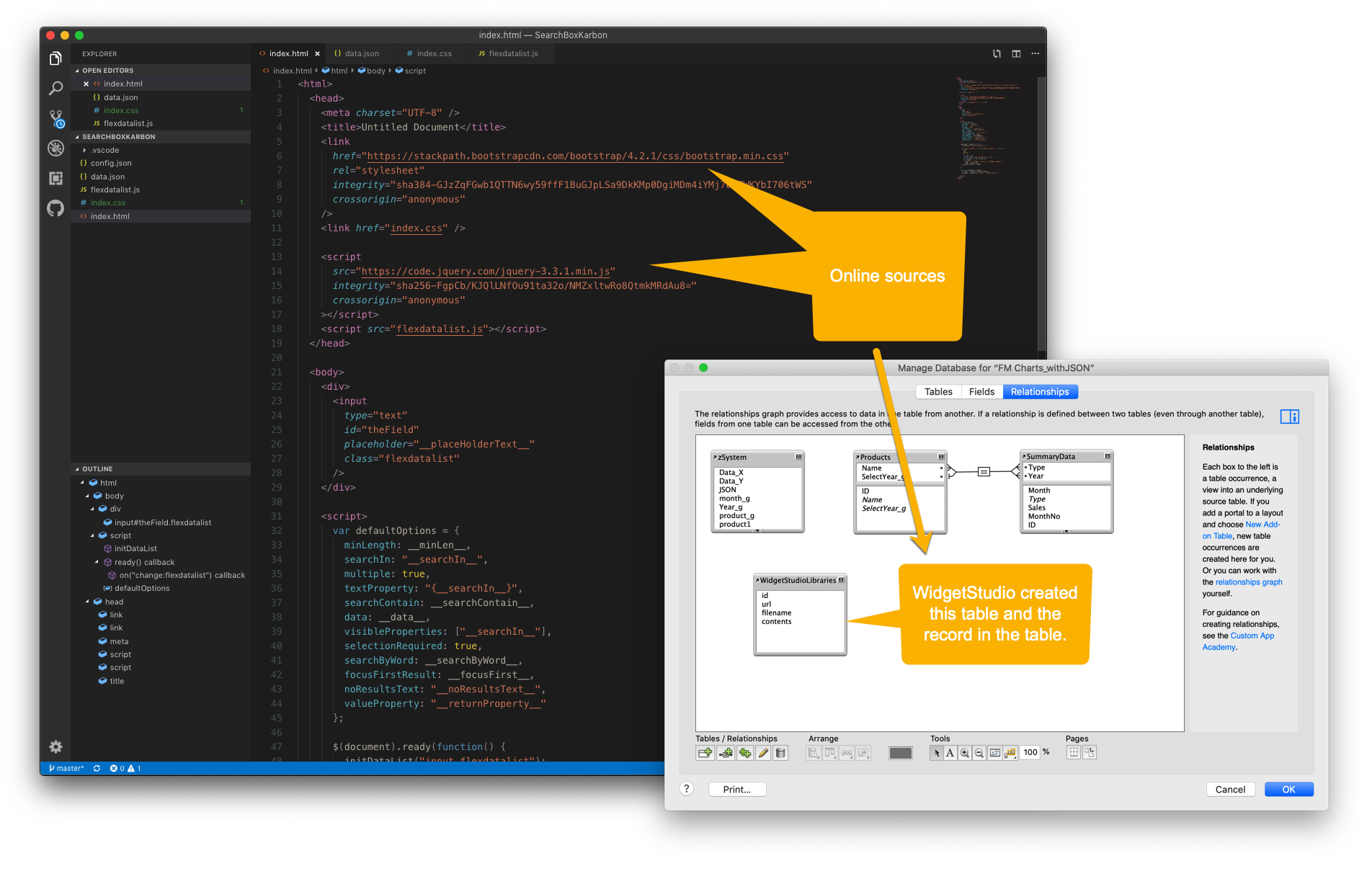
Task: Click the Cancel button
Action: 1230,790
